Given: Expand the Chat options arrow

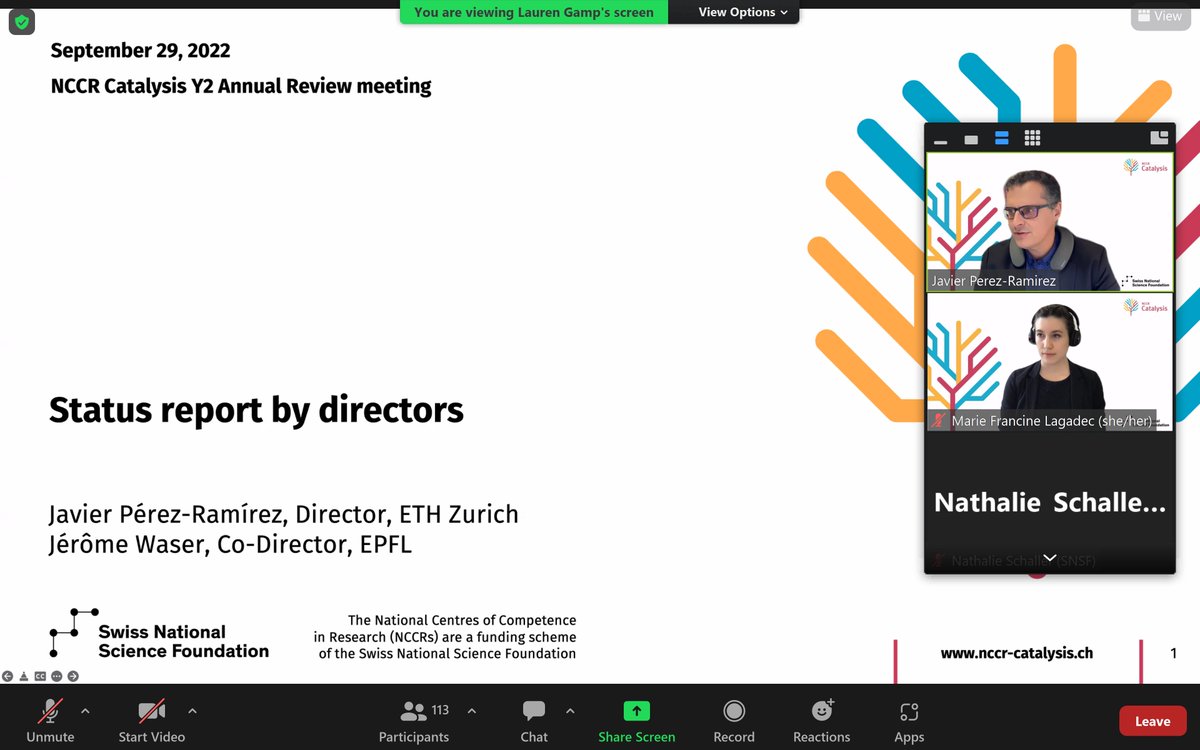Looking at the screenshot, I should [x=570, y=711].
